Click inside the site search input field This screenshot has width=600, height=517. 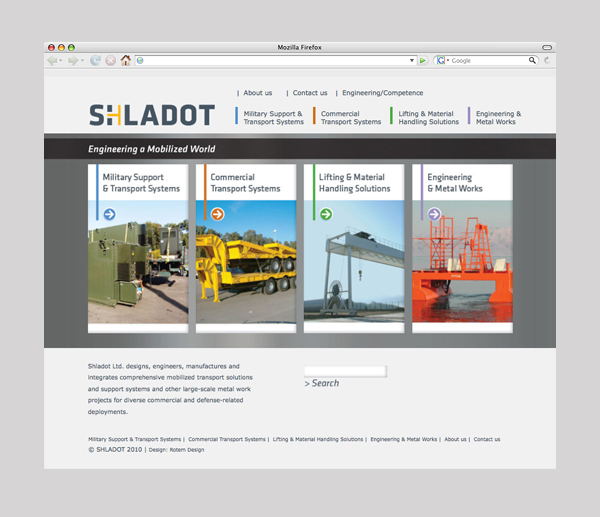coord(345,371)
